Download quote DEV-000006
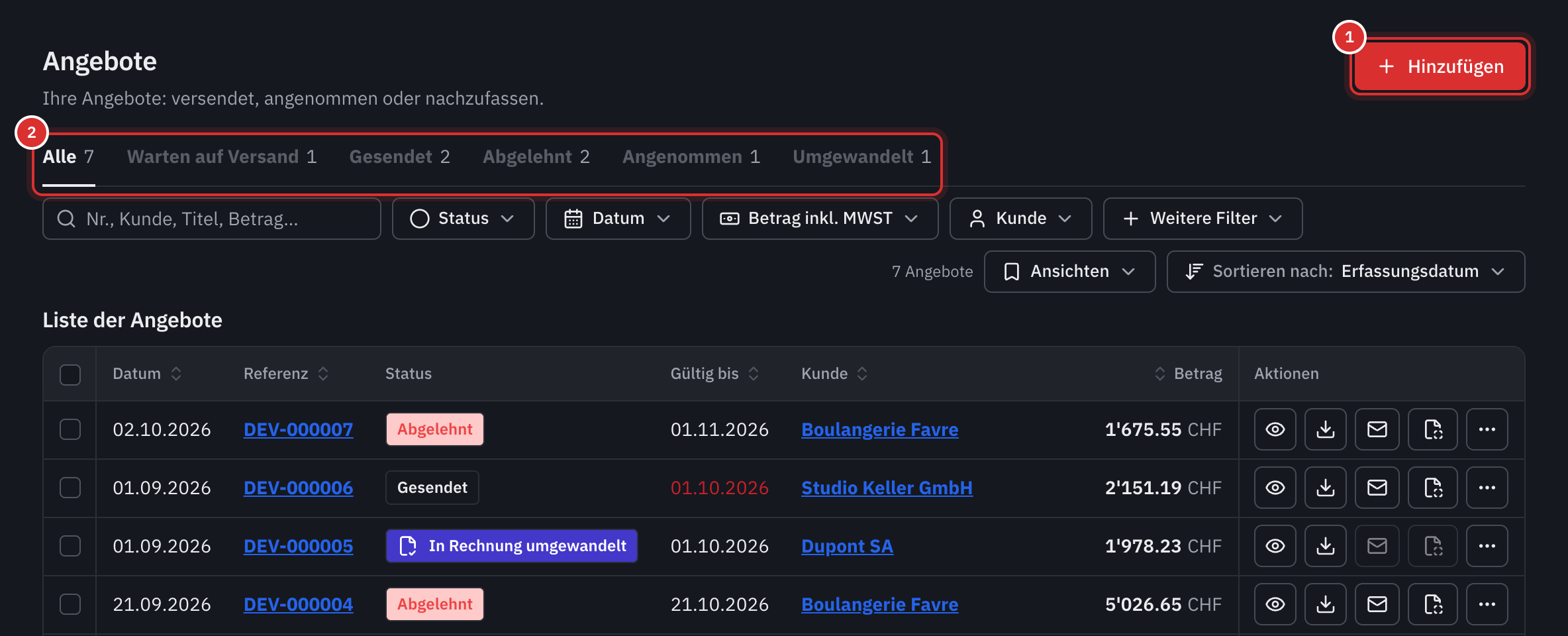Screen dimensions: 1568x636 1325,488
